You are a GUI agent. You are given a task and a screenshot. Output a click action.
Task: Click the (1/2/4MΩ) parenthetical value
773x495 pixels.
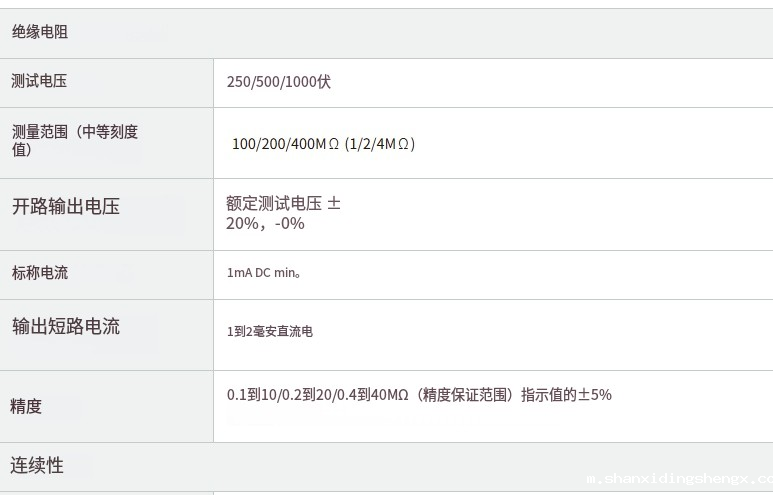379,144
